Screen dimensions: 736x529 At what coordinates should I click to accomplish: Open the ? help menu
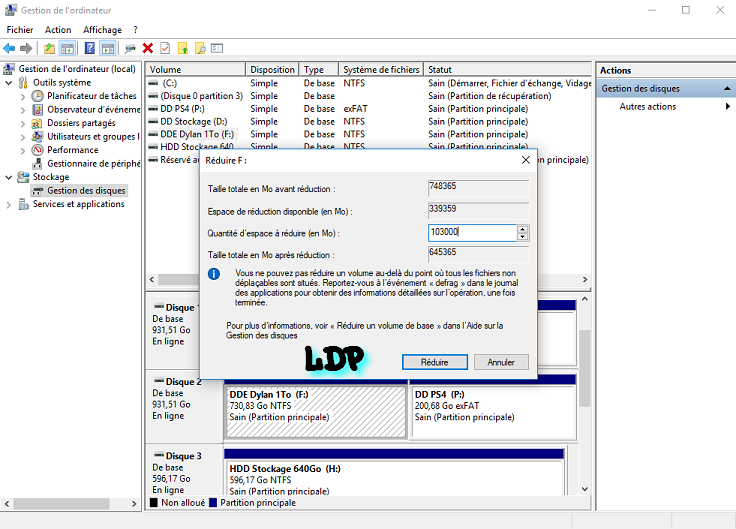(x=135, y=30)
